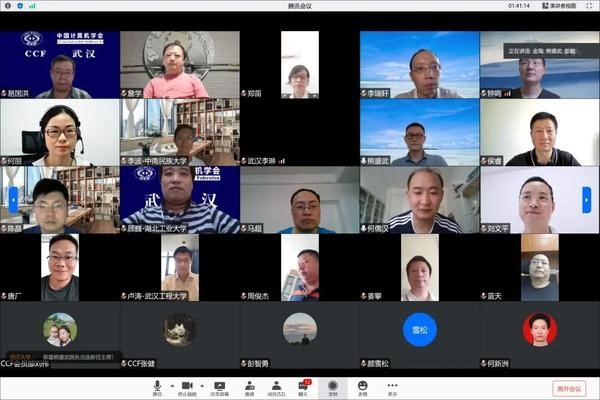Viewport: 600px width, 400px height.
Task: Stop video with the camera button
Action: click(x=187, y=385)
